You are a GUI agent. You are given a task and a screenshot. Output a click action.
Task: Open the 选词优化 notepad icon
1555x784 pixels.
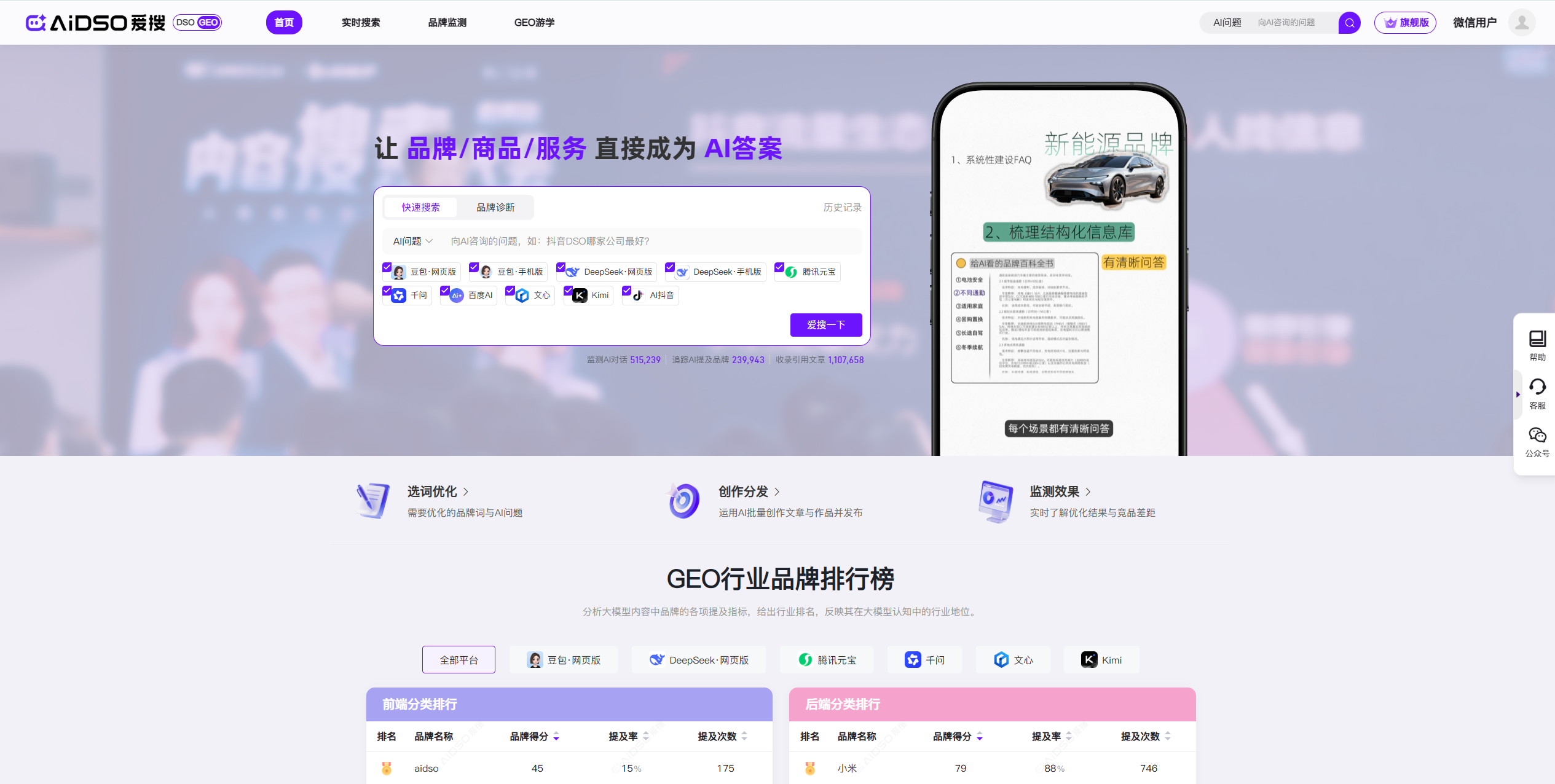[373, 500]
